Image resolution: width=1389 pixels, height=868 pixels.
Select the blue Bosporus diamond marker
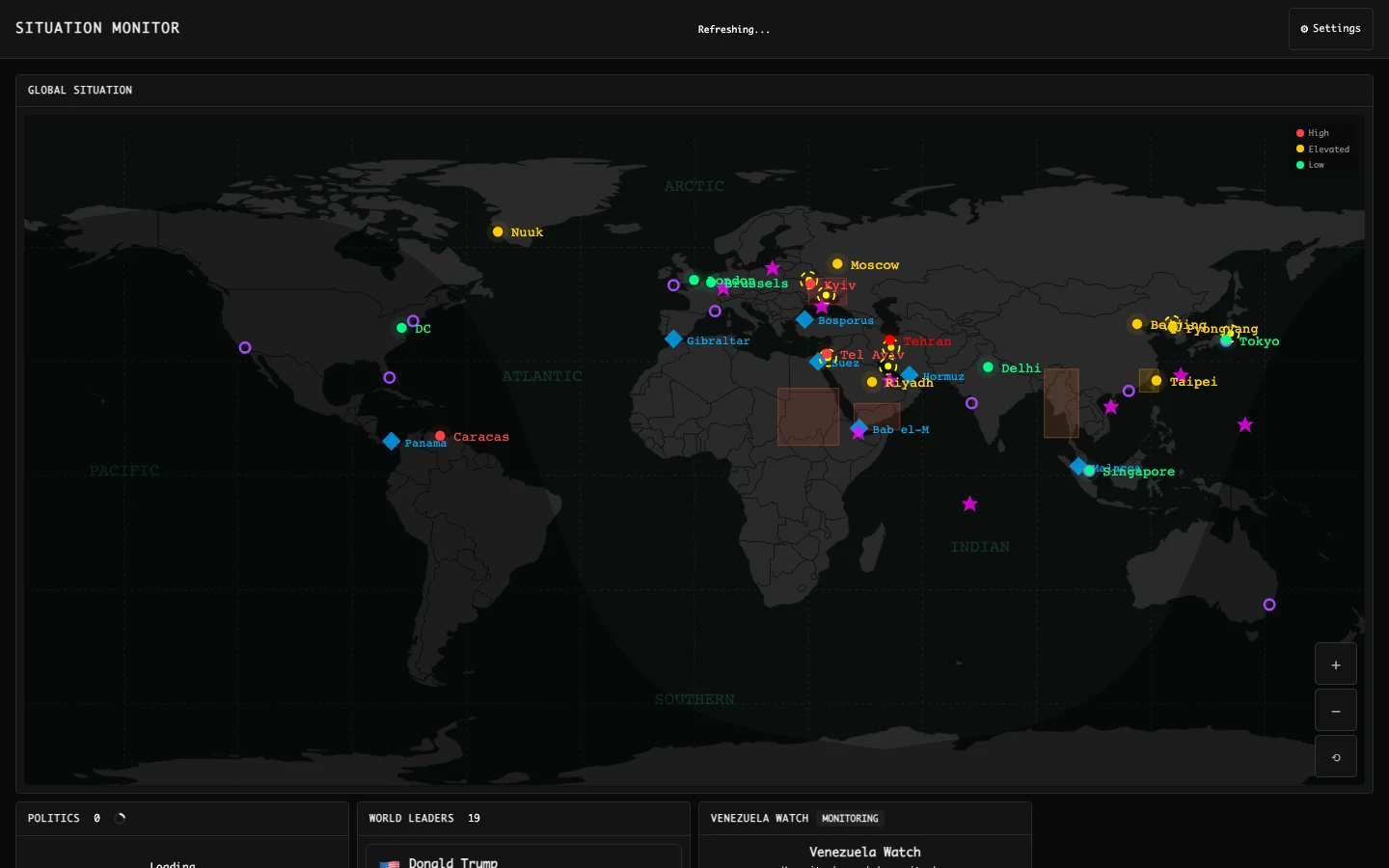tap(804, 319)
